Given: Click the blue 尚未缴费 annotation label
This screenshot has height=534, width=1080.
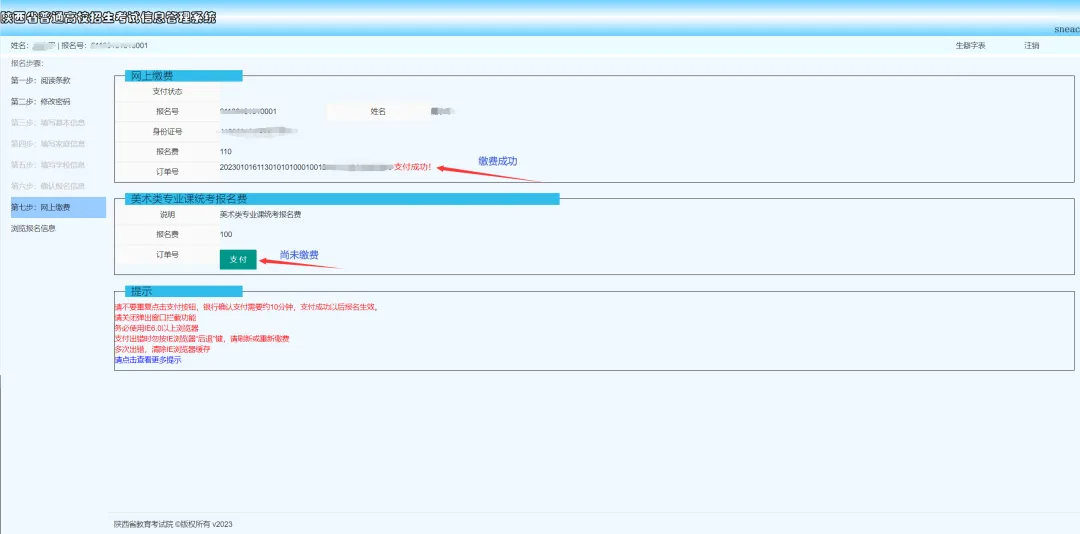Looking at the screenshot, I should tap(299, 255).
